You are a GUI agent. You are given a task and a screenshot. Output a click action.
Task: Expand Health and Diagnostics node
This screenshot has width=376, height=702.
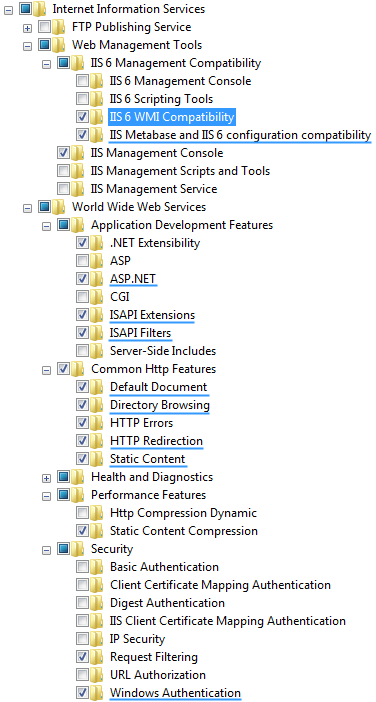point(46,478)
